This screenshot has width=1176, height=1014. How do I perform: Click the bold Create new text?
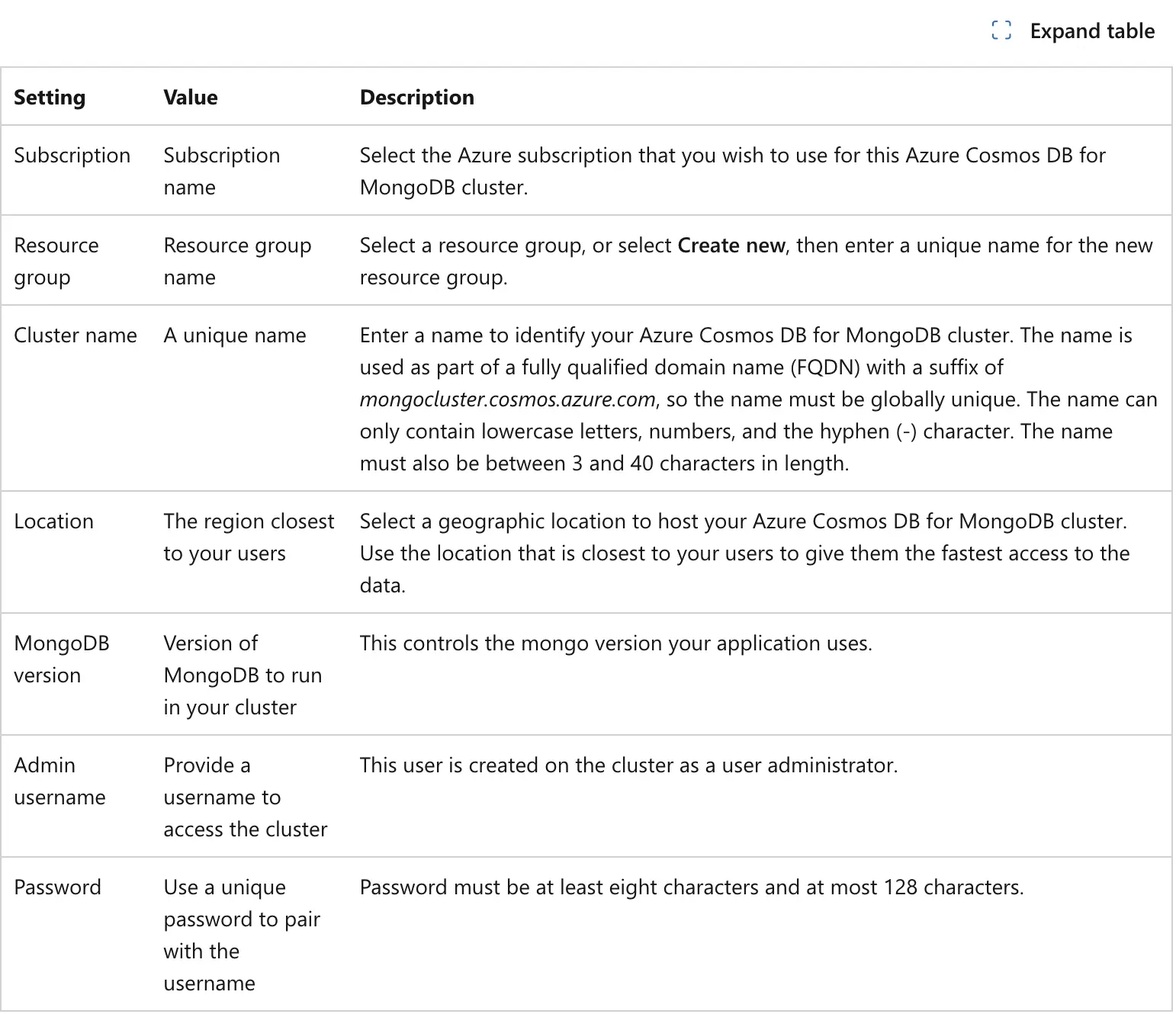coord(731,245)
